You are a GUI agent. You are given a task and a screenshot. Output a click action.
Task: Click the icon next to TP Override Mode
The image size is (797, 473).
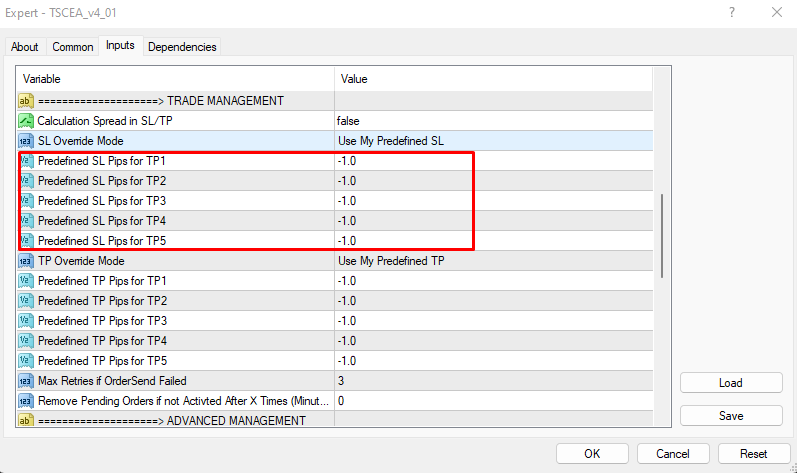point(26,261)
